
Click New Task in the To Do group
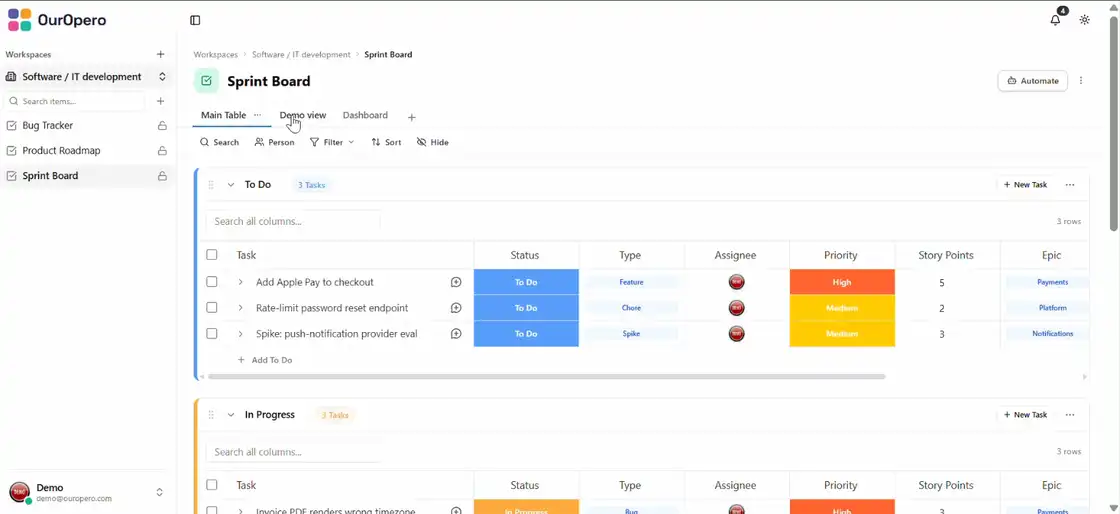tap(1025, 185)
